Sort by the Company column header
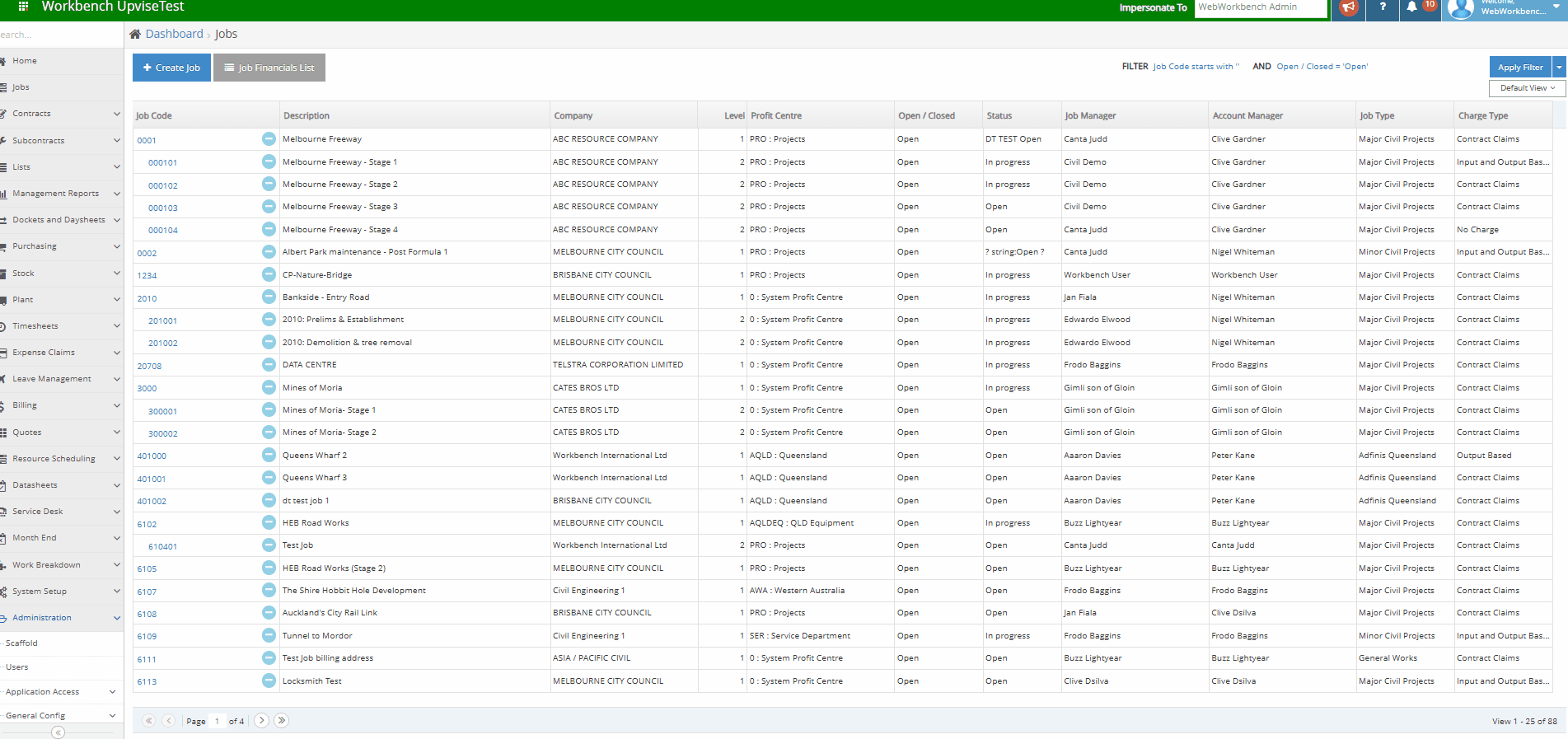The height and width of the screenshot is (739, 1568). point(573,116)
